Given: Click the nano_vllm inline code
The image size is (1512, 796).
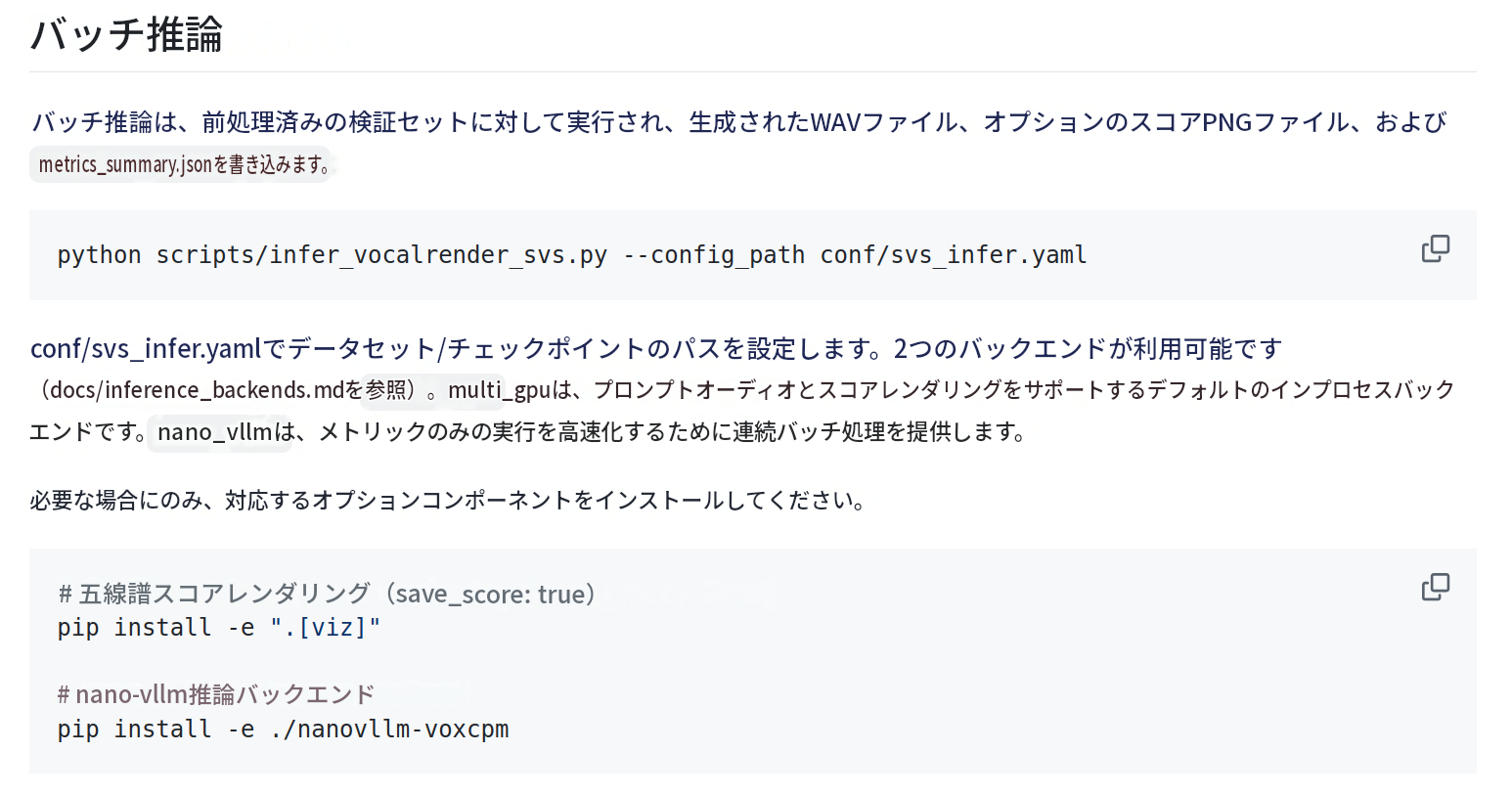Looking at the screenshot, I should [214, 431].
